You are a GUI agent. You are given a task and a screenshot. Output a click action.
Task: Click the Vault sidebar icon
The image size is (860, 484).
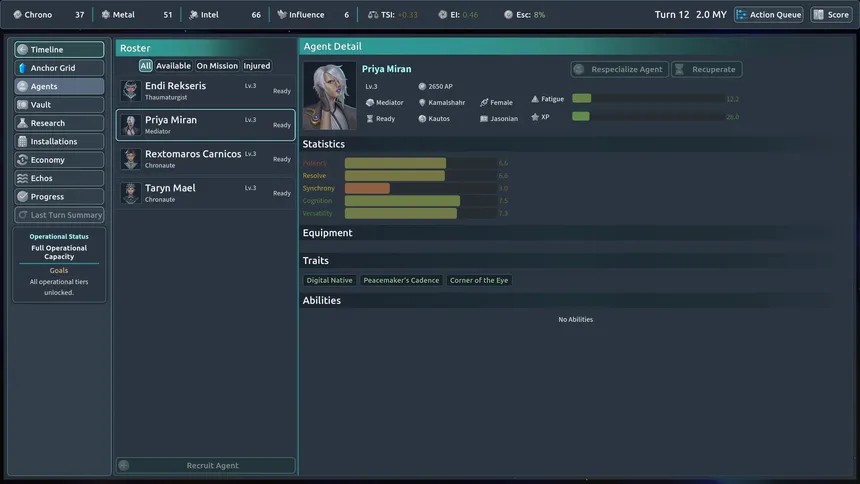coord(22,105)
